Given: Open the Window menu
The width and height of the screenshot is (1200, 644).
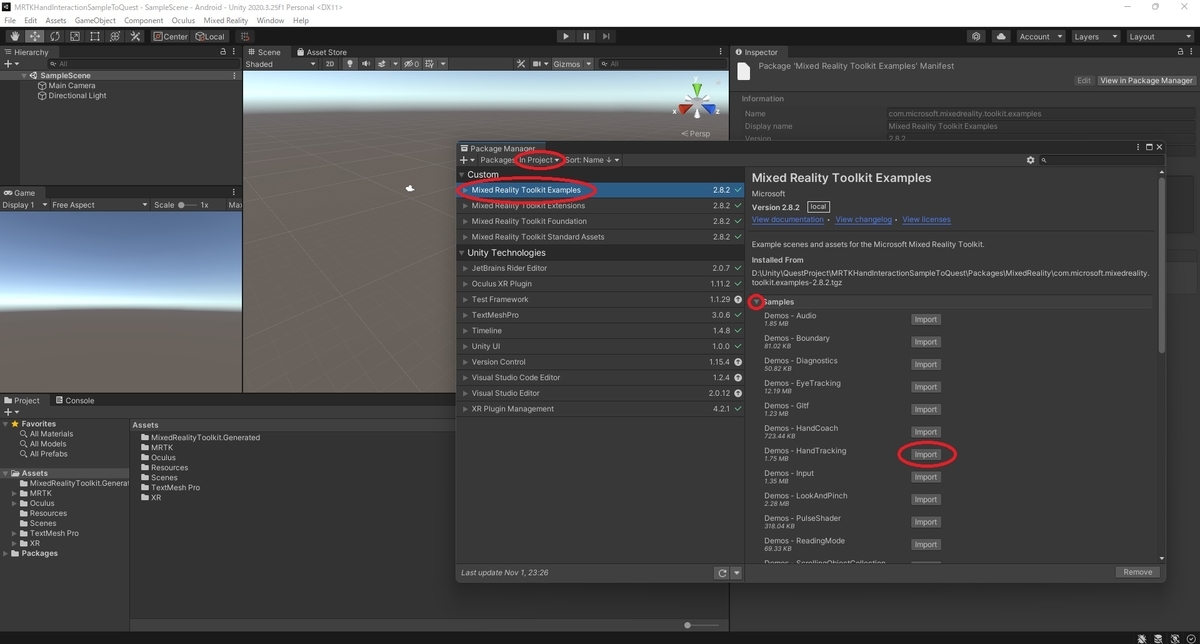Looking at the screenshot, I should tap(270, 20).
